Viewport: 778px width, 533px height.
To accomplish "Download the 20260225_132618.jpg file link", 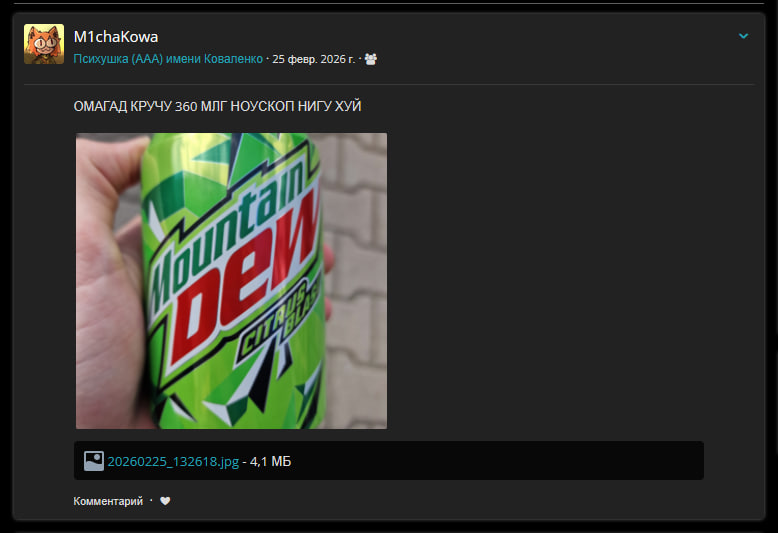I will coord(173,461).
